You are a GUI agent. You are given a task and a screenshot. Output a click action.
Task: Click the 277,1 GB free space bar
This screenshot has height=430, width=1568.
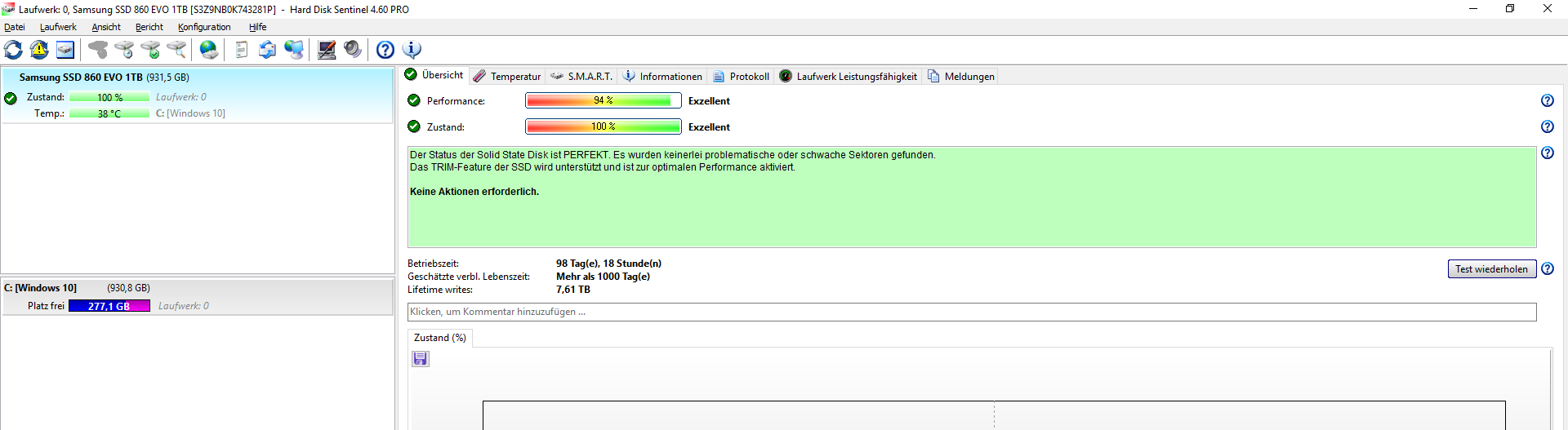[x=109, y=306]
